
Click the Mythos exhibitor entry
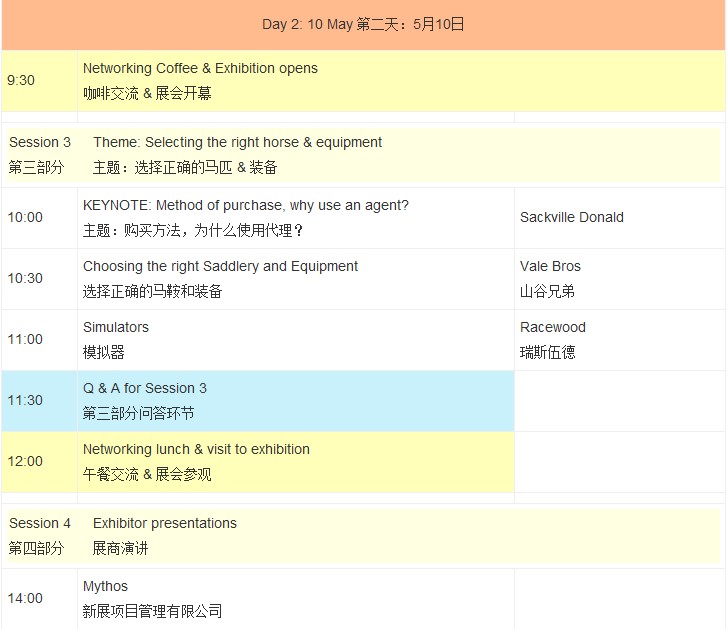click(105, 587)
